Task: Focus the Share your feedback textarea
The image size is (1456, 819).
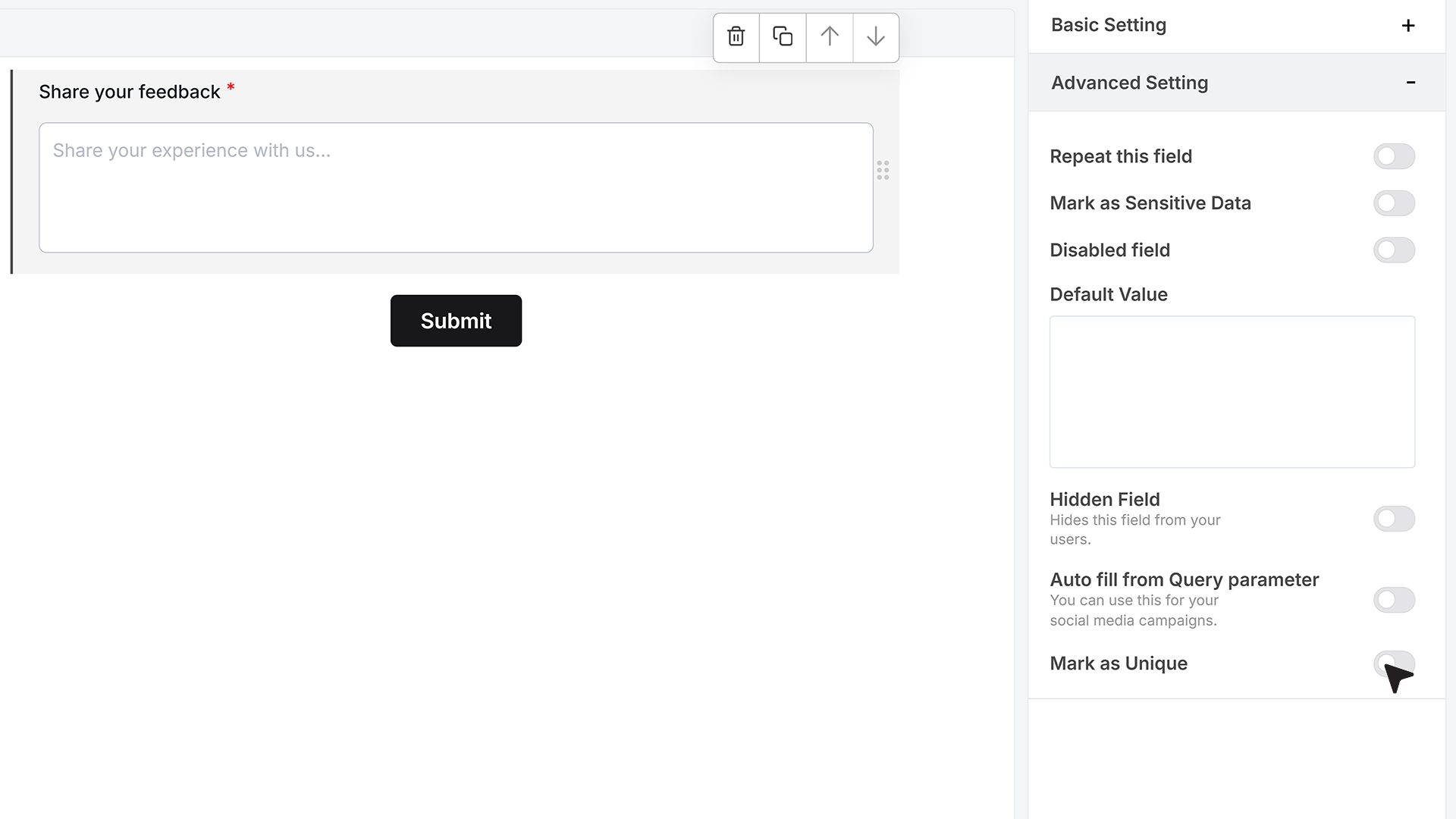Action: (x=456, y=187)
